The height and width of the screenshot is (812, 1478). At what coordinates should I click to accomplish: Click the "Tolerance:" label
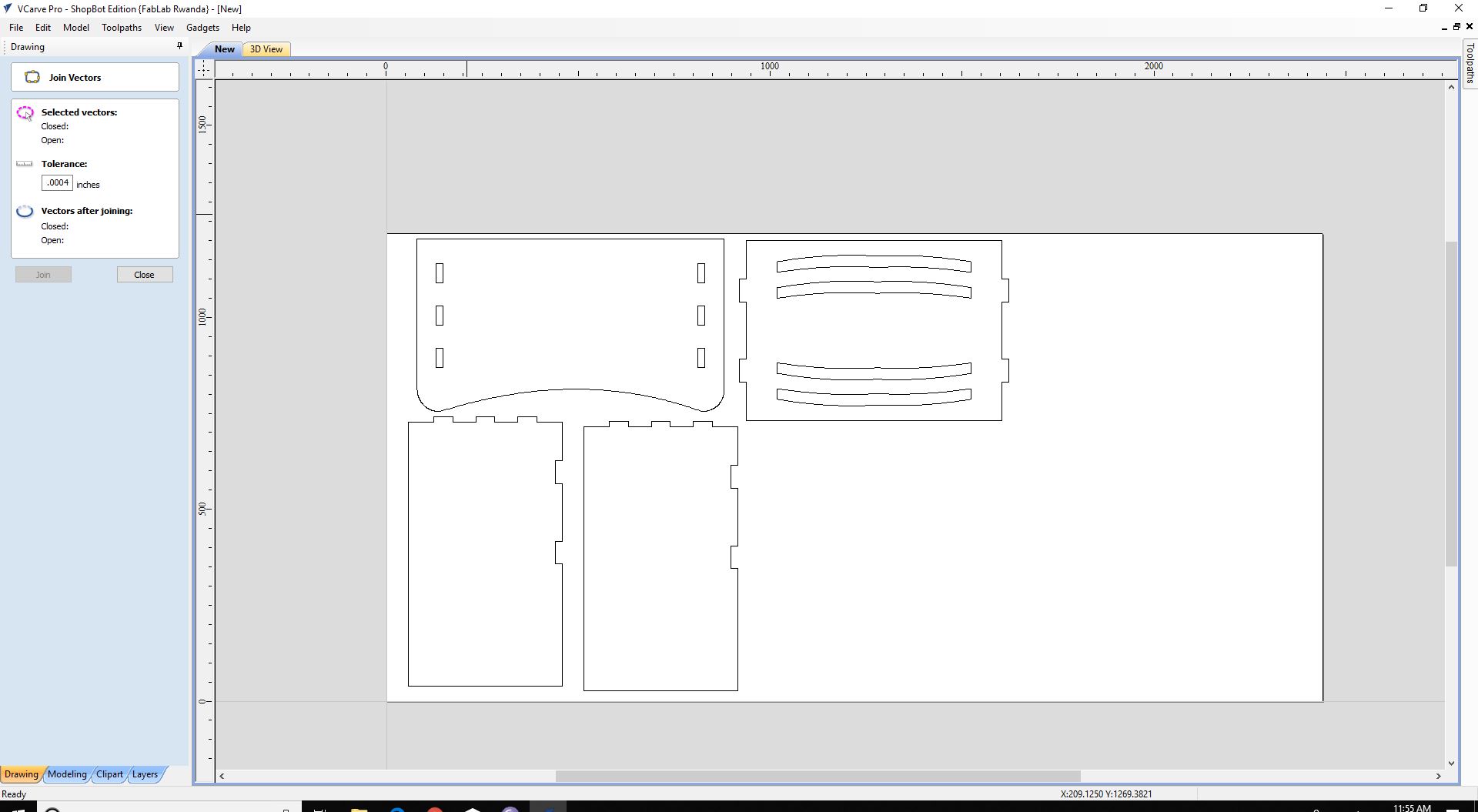pos(64,164)
